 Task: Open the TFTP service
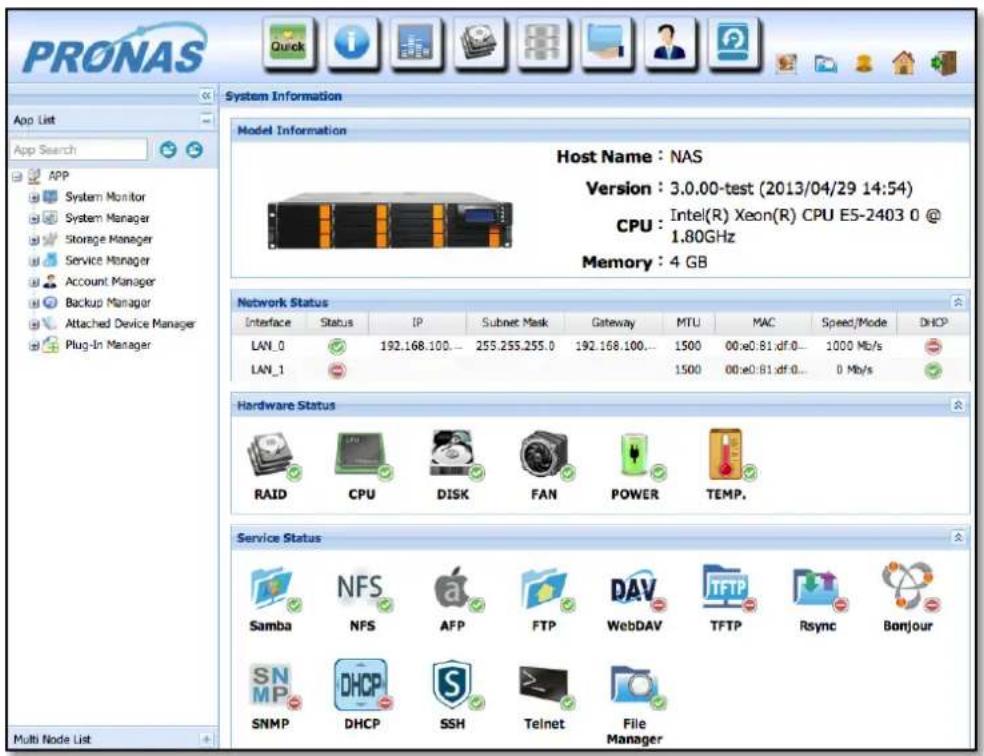click(727, 599)
